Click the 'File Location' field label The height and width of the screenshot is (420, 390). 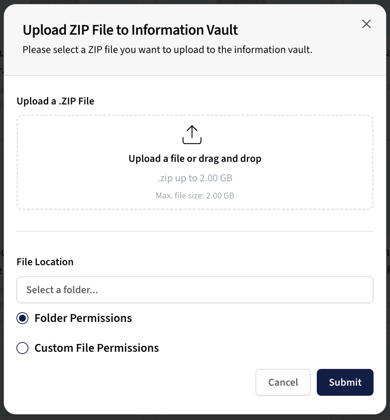tap(45, 262)
